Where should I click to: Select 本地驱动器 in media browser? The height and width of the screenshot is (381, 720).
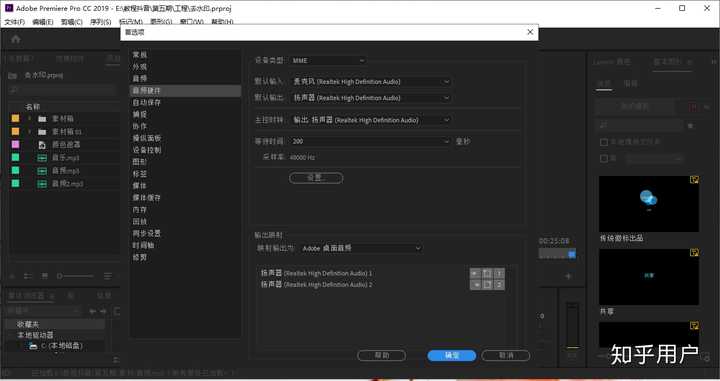point(35,335)
